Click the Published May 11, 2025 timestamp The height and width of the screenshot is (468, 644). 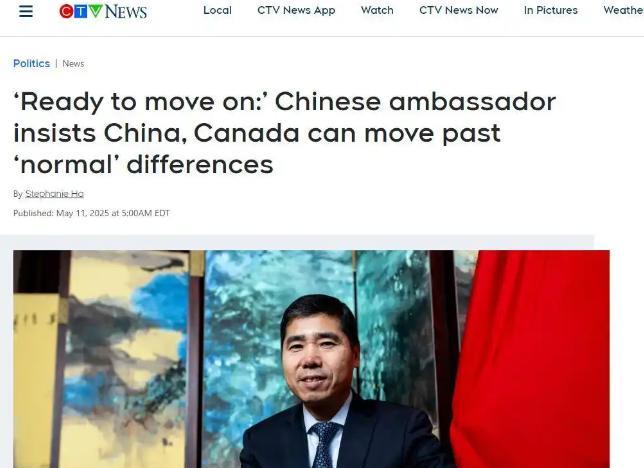(91, 213)
